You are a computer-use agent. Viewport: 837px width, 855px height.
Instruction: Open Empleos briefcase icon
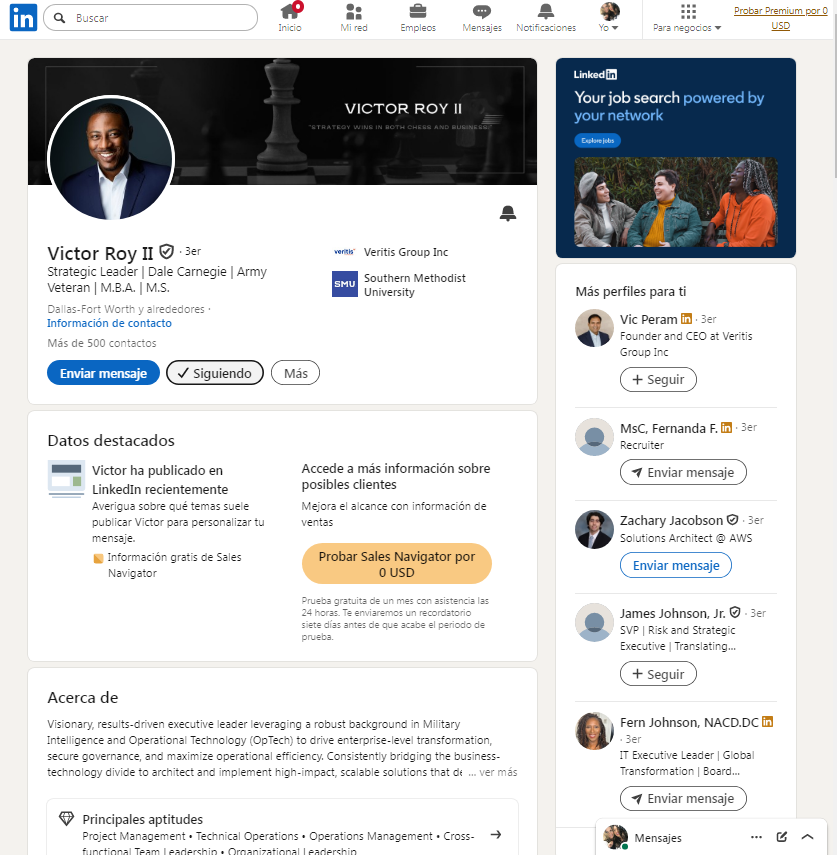(418, 17)
